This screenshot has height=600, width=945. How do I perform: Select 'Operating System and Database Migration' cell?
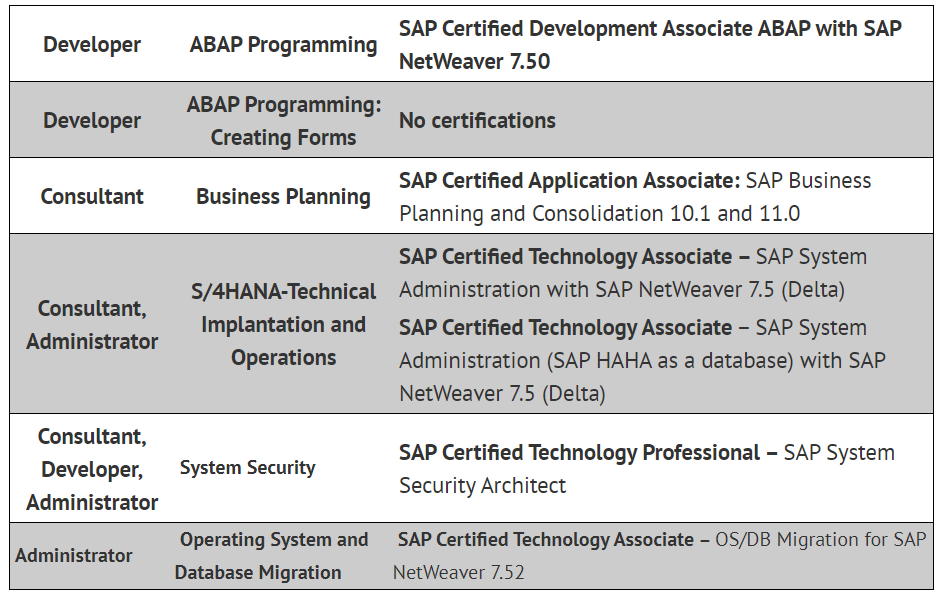coord(271,555)
